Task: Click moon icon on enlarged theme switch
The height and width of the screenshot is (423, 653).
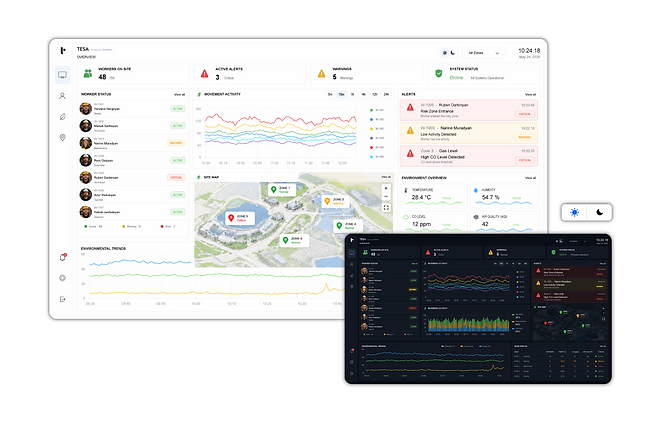Action: tap(600, 212)
